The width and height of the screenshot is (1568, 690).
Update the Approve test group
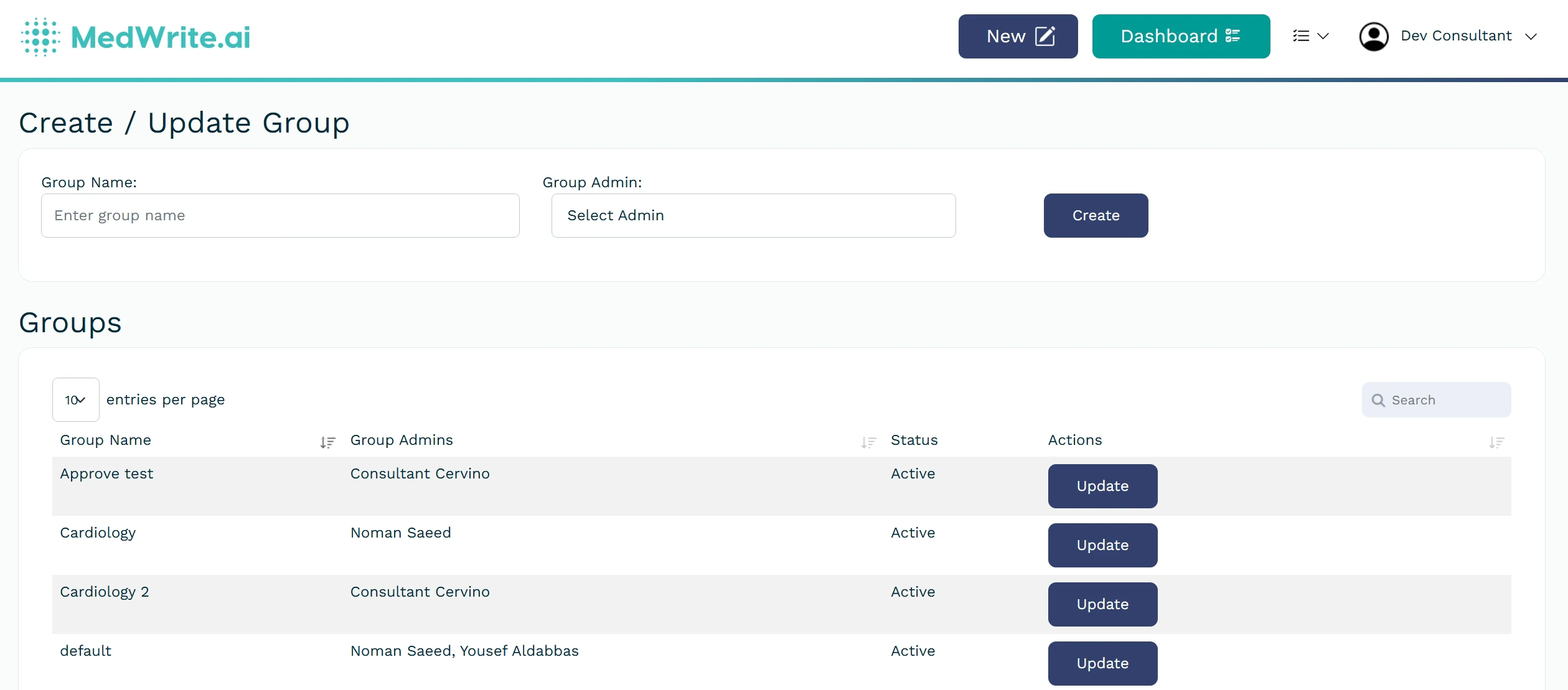tap(1102, 486)
